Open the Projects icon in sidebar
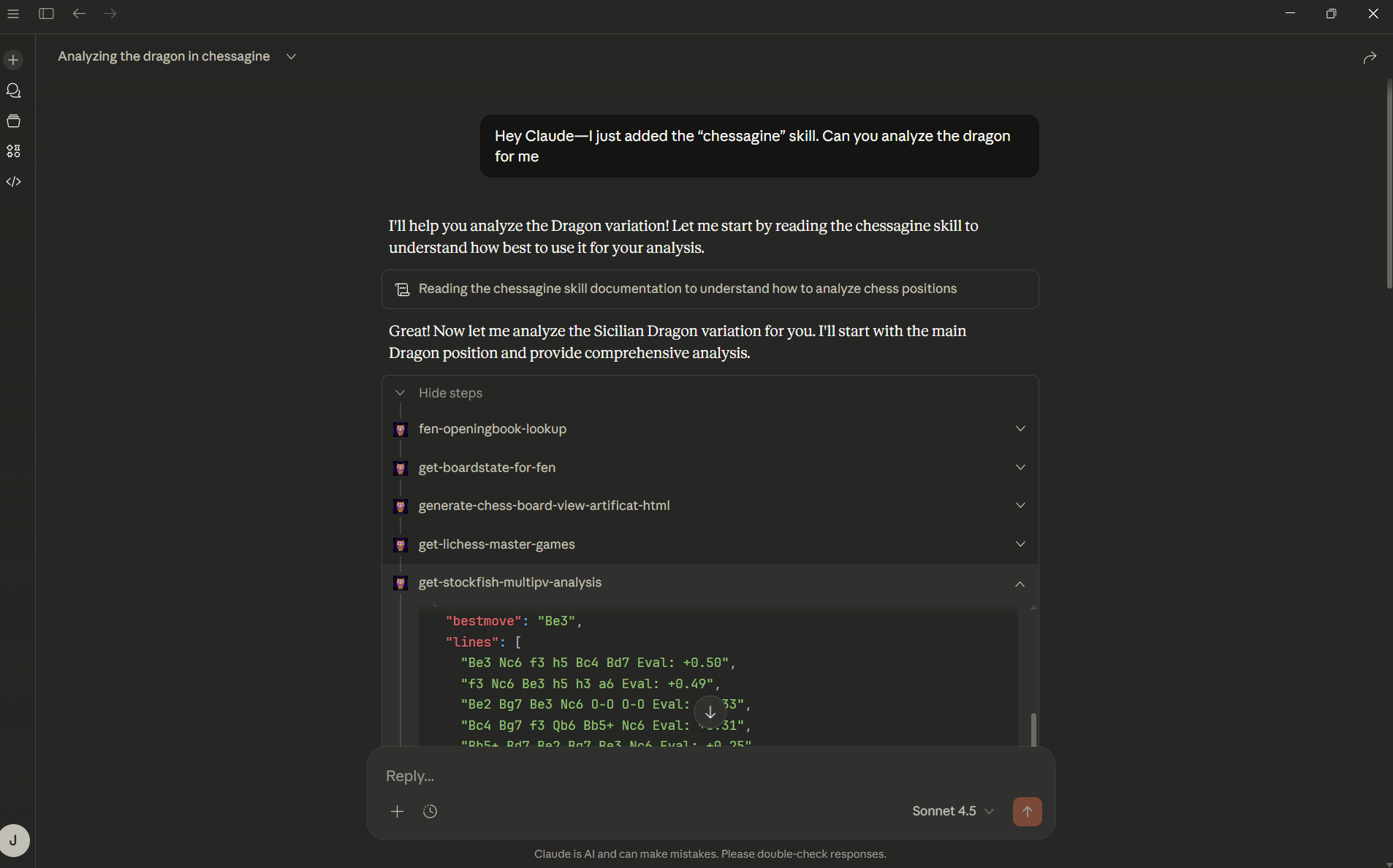 click(x=13, y=121)
